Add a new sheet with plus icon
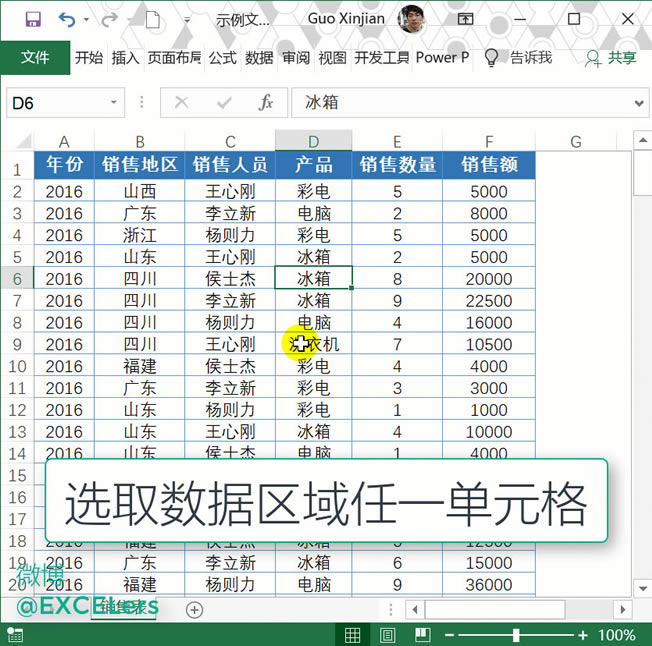652x646 pixels. (x=194, y=610)
